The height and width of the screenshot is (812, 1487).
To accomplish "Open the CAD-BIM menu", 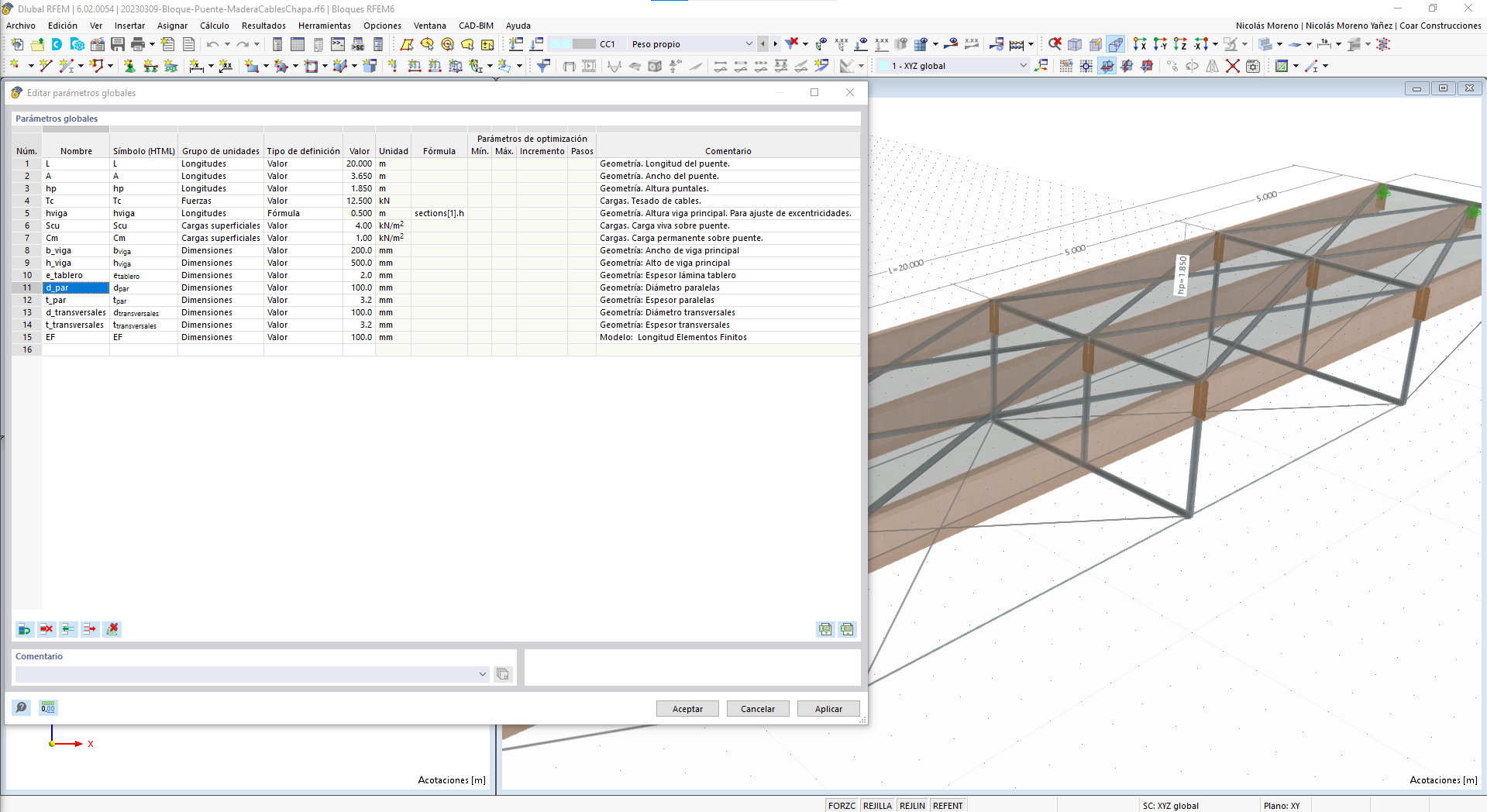I will pos(476,26).
